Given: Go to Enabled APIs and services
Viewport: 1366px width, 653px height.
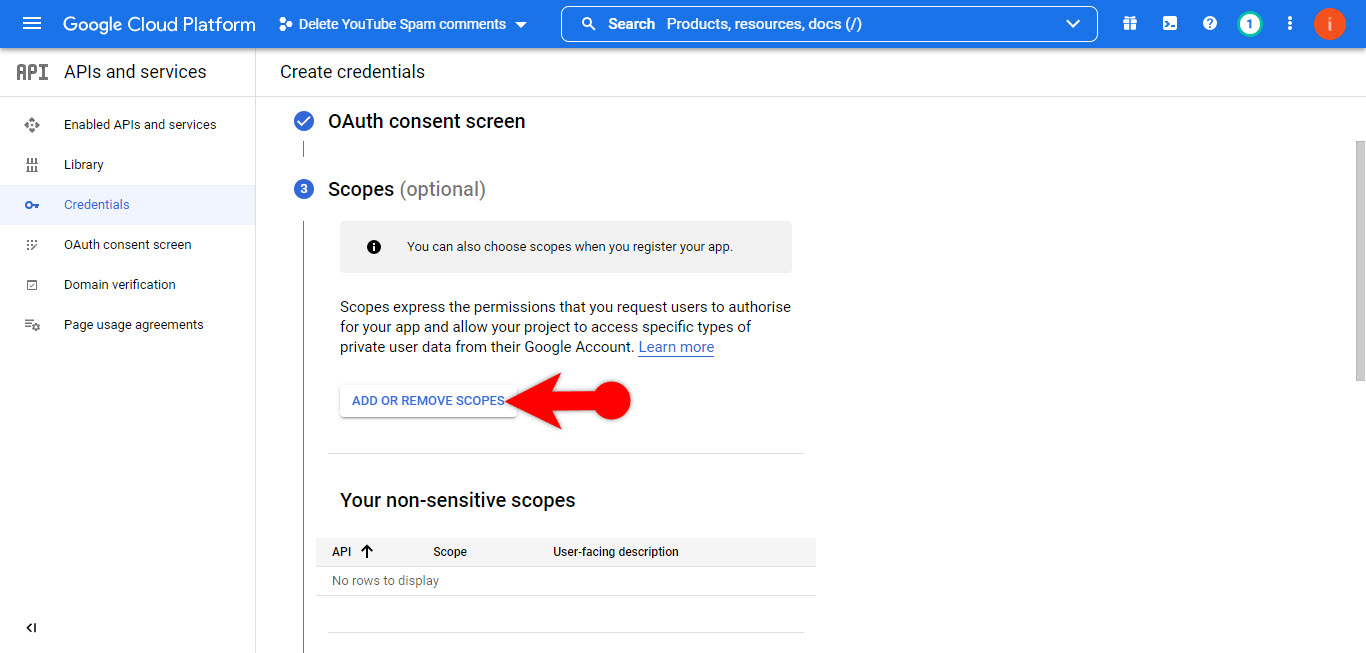Looking at the screenshot, I should (x=140, y=125).
